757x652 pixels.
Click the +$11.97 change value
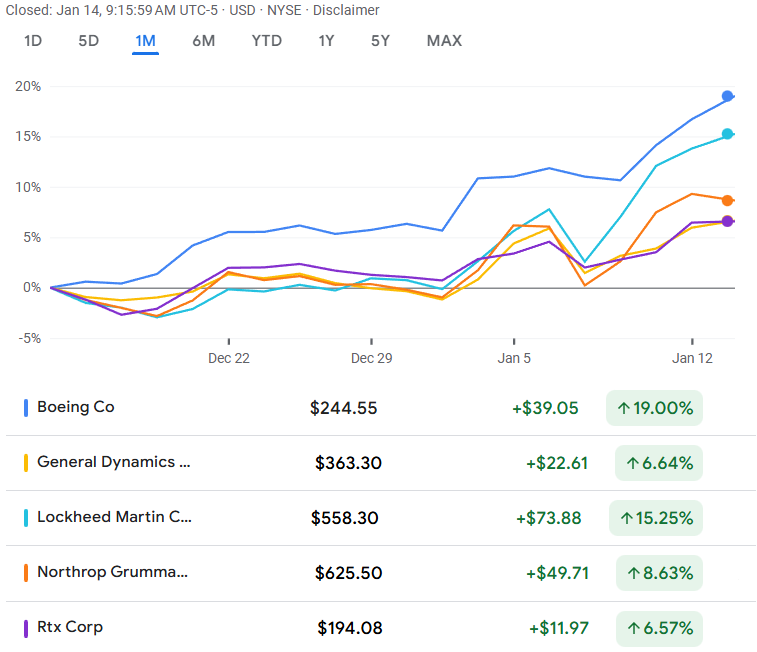[559, 628]
